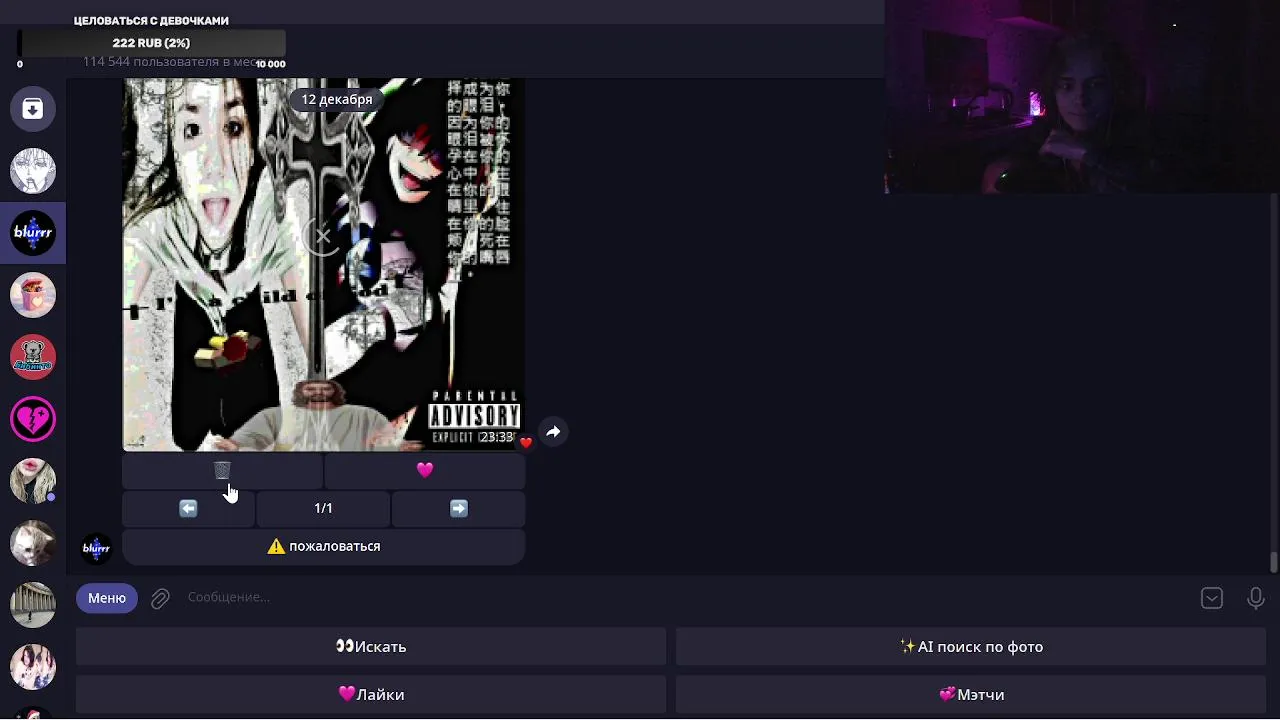Open the Лайки button

point(371,695)
